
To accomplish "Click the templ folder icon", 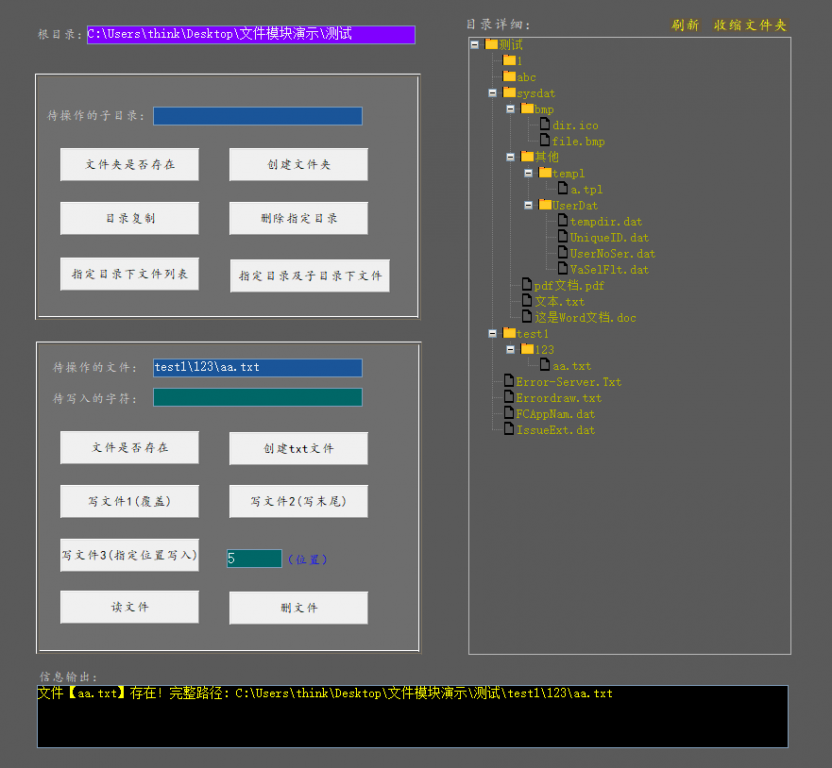I will click(x=545, y=172).
